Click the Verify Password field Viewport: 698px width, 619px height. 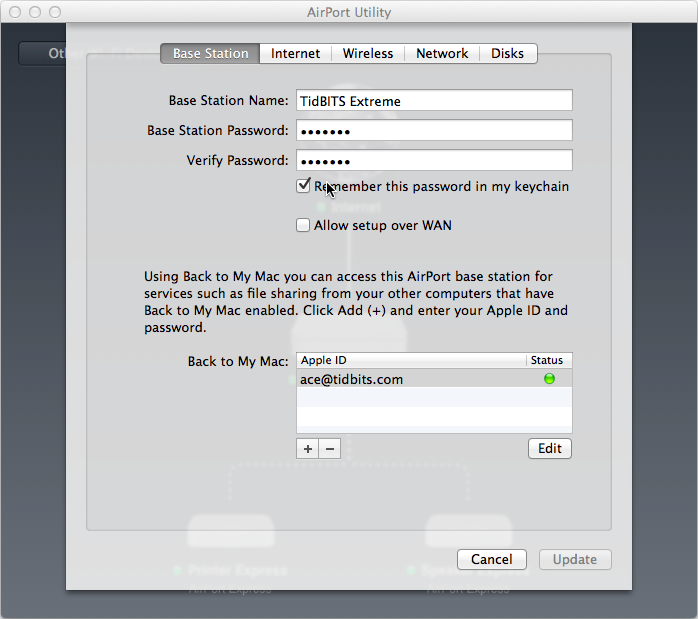click(434, 160)
